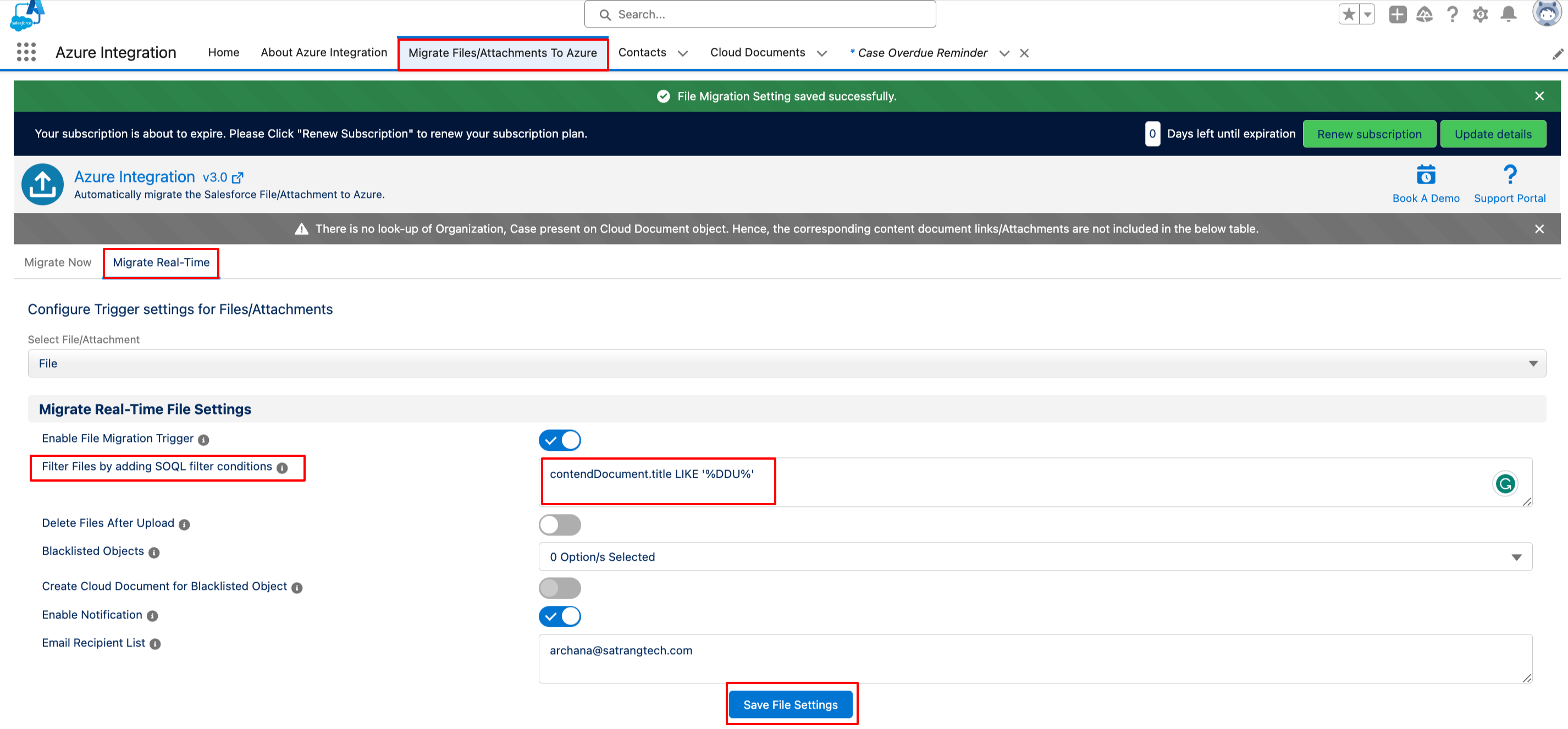
Task: Open the Support Portal question icon
Action: pos(1510,175)
